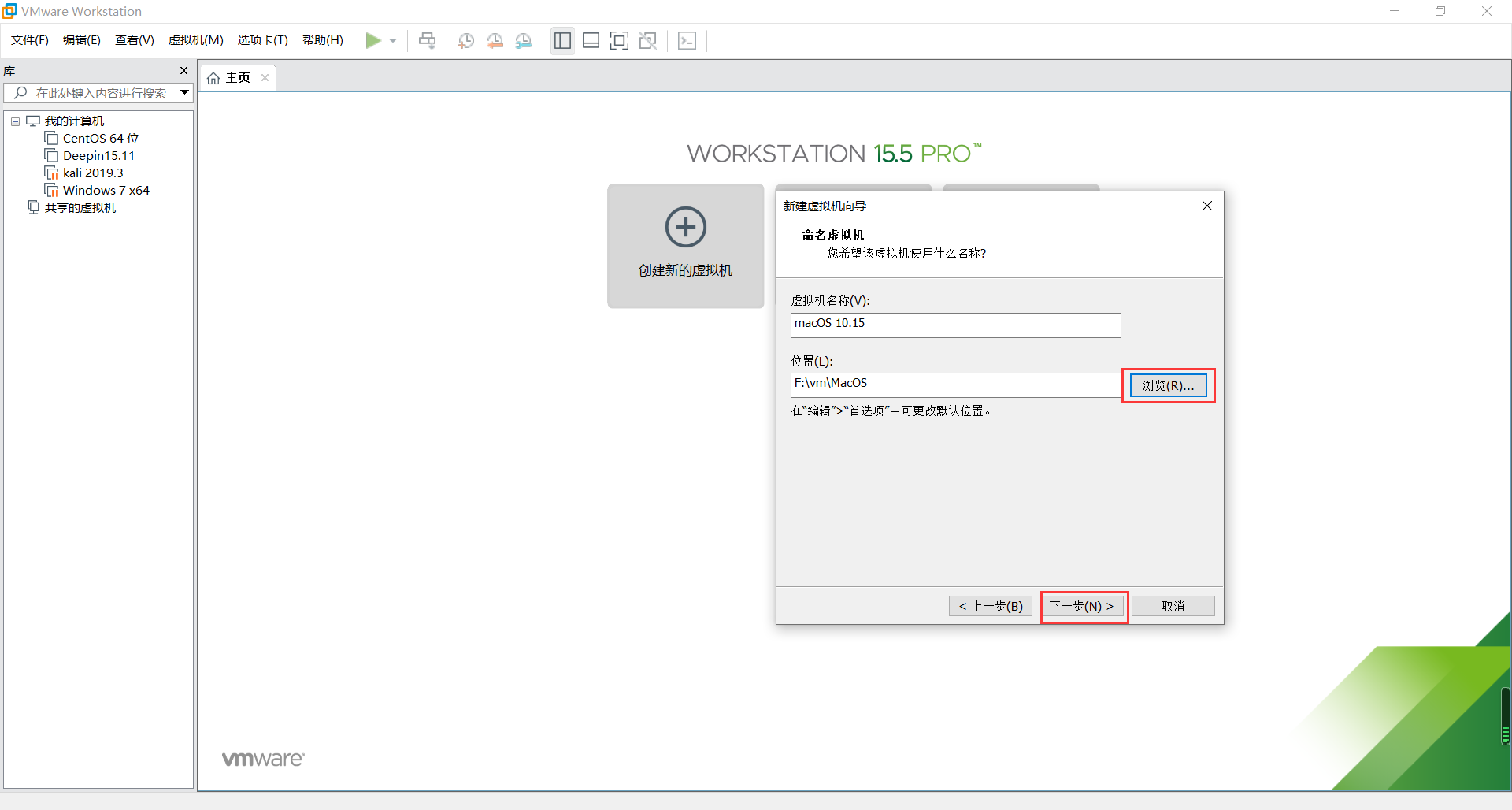The image size is (1512, 810).
Task: Maximize the VMware Workstation window
Action: point(1440,11)
